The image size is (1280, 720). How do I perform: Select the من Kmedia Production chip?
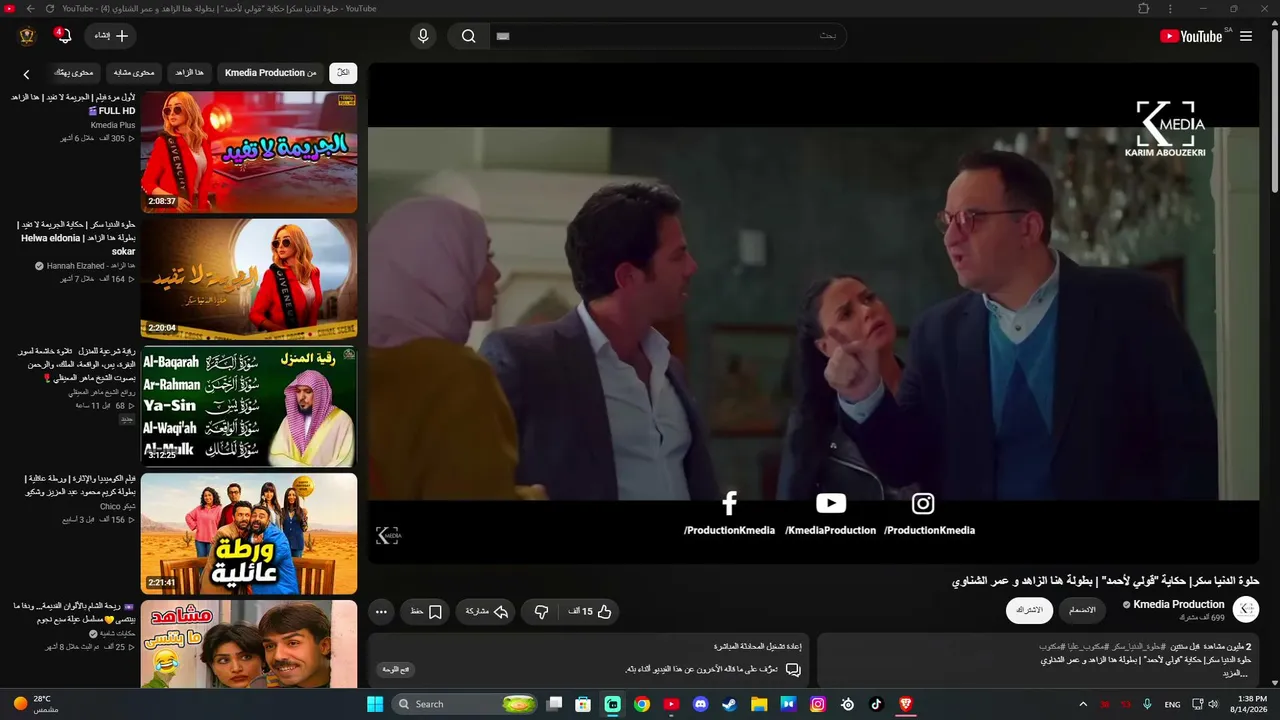tap(270, 73)
